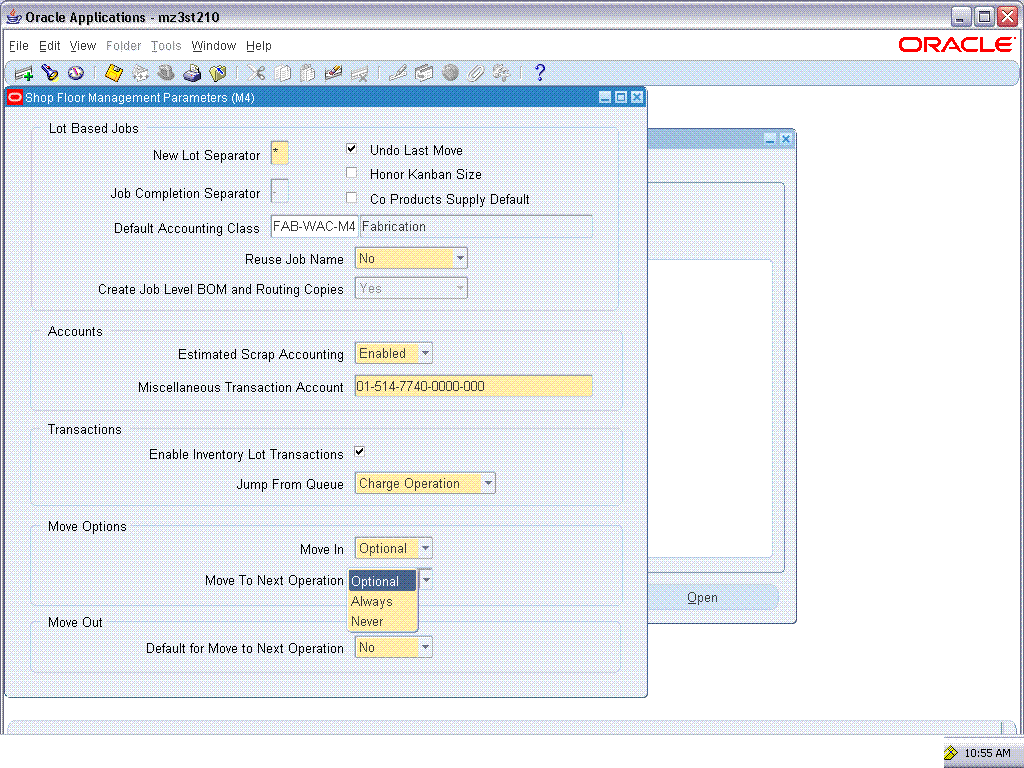Open the View menu
Image resolution: width=1024 pixels, height=768 pixels.
point(83,46)
